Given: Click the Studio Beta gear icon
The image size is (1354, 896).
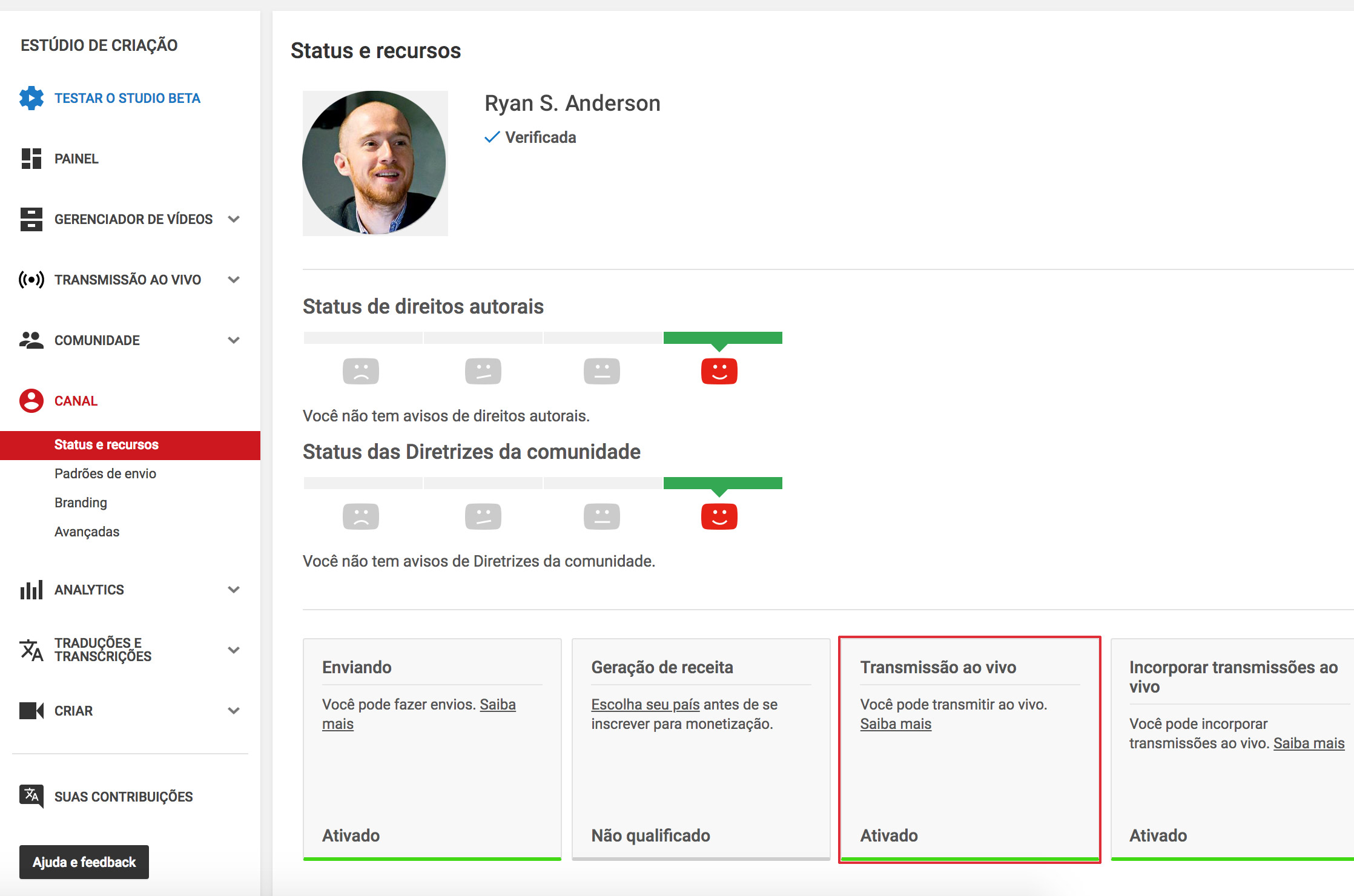Looking at the screenshot, I should [31, 98].
